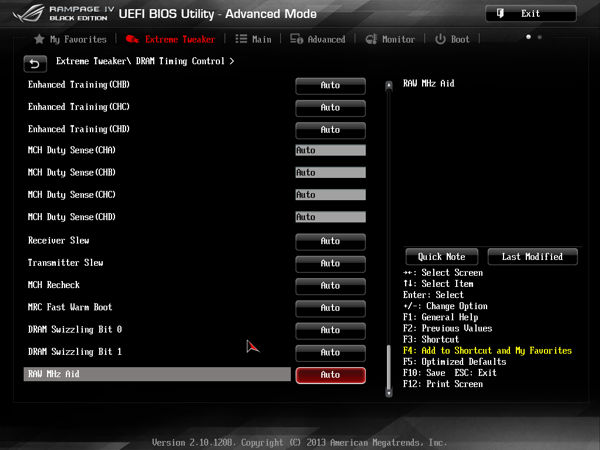Select the DRAM Swizzling Bit 1 label
Image resolution: width=600 pixels, height=450 pixels.
coord(75,352)
